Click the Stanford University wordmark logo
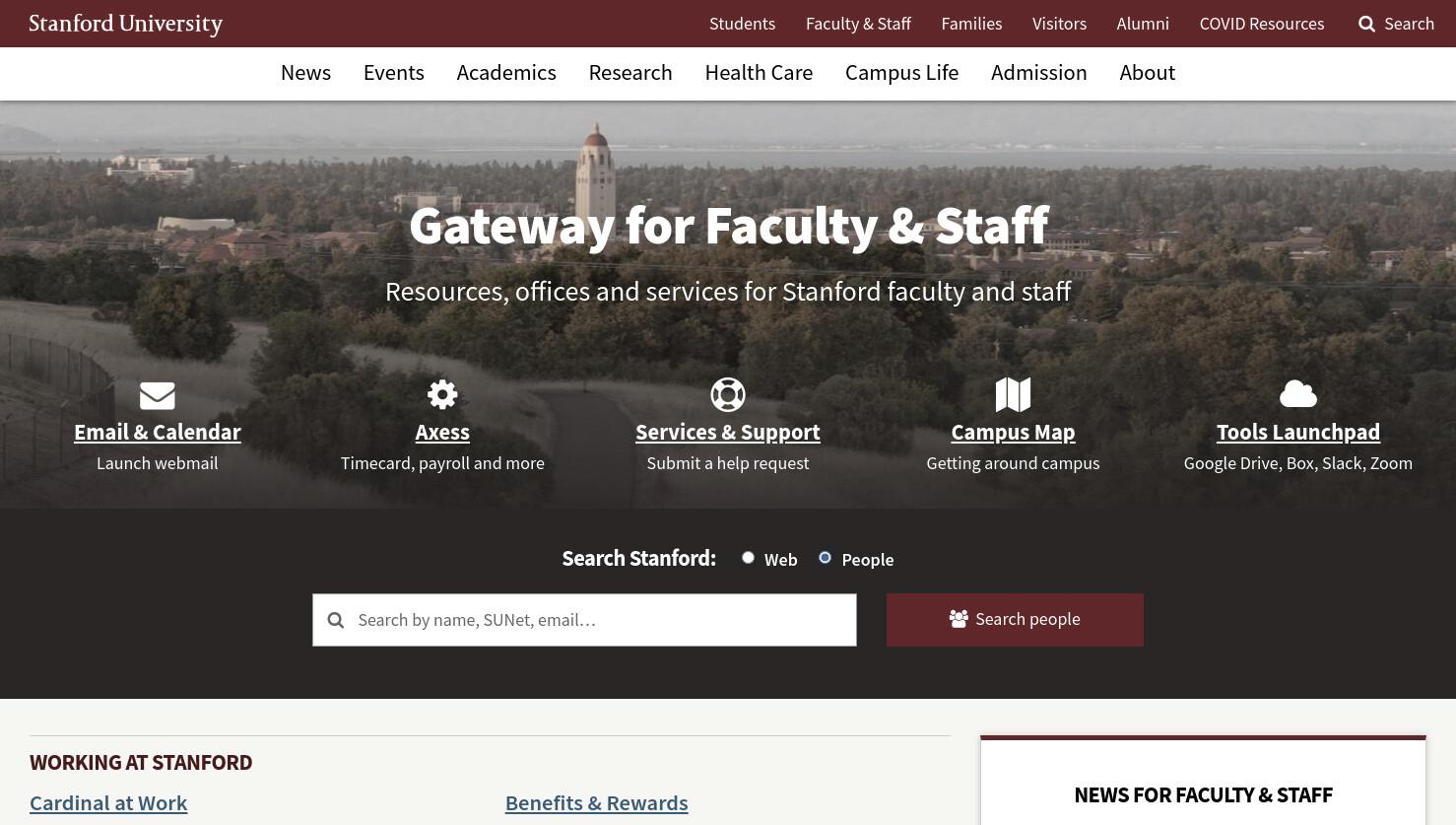Image resolution: width=1456 pixels, height=825 pixels. point(126,24)
